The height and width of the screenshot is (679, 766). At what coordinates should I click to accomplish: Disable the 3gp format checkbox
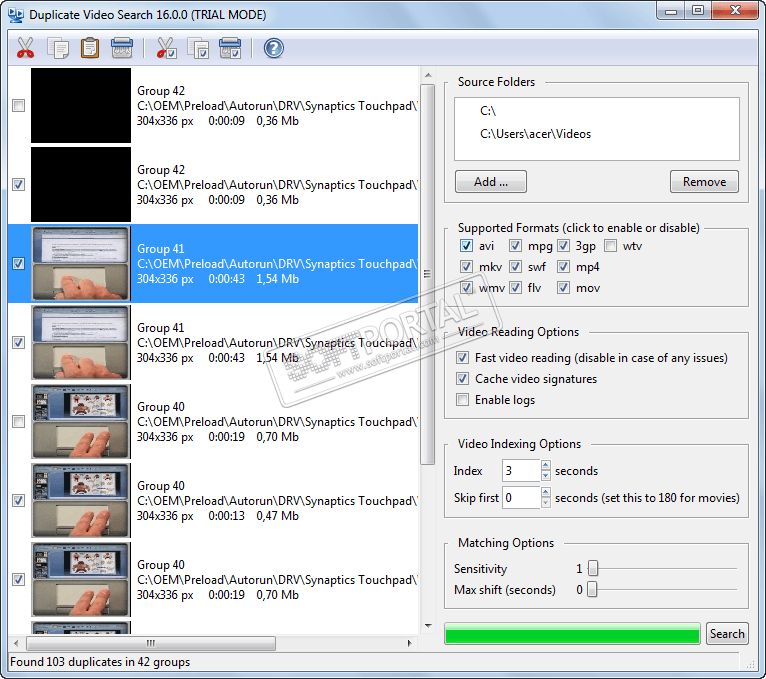[x=563, y=246]
